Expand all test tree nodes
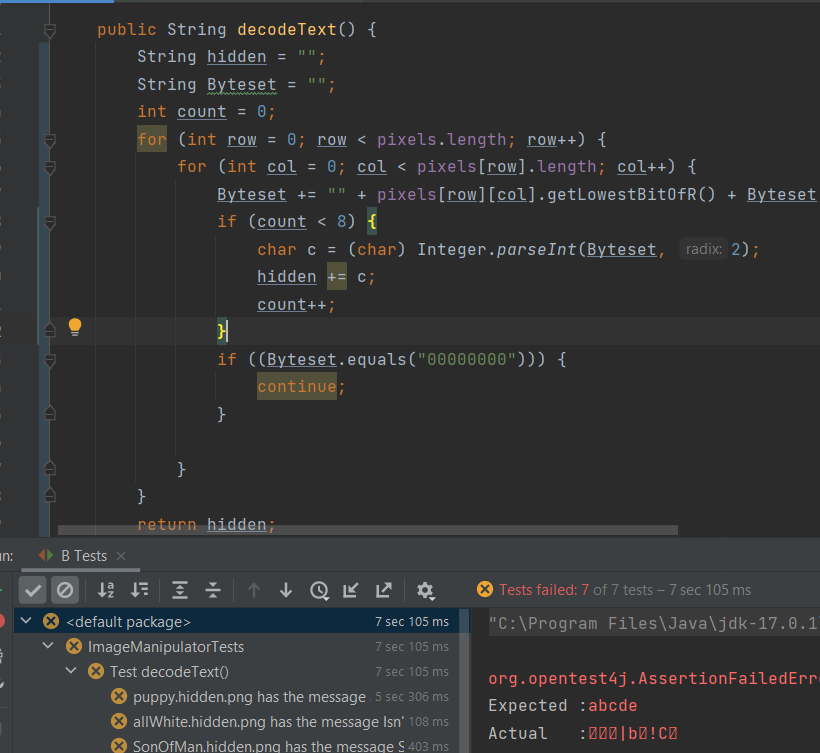 (x=180, y=590)
